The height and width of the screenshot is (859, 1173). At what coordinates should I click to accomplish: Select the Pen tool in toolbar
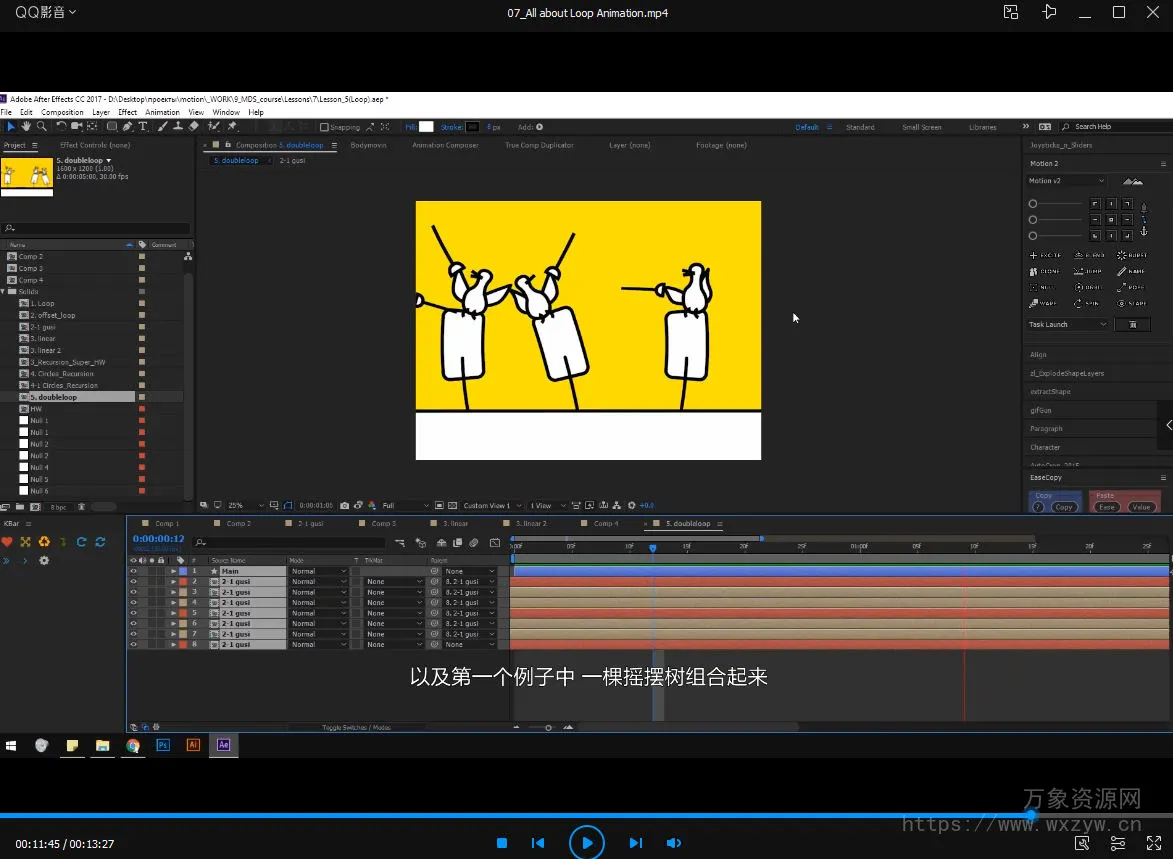click(128, 127)
